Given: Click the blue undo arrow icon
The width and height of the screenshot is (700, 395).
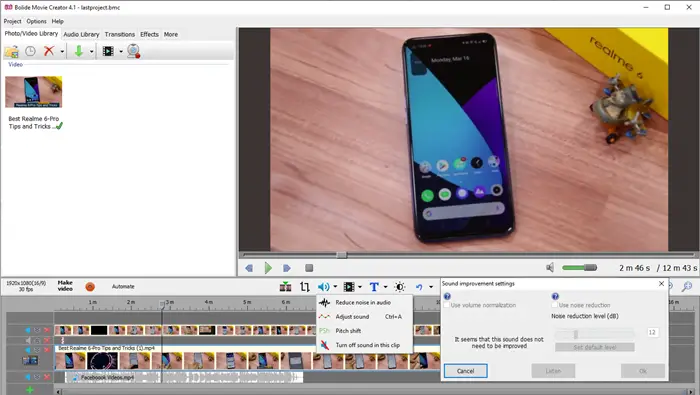Looking at the screenshot, I should pos(419,287).
